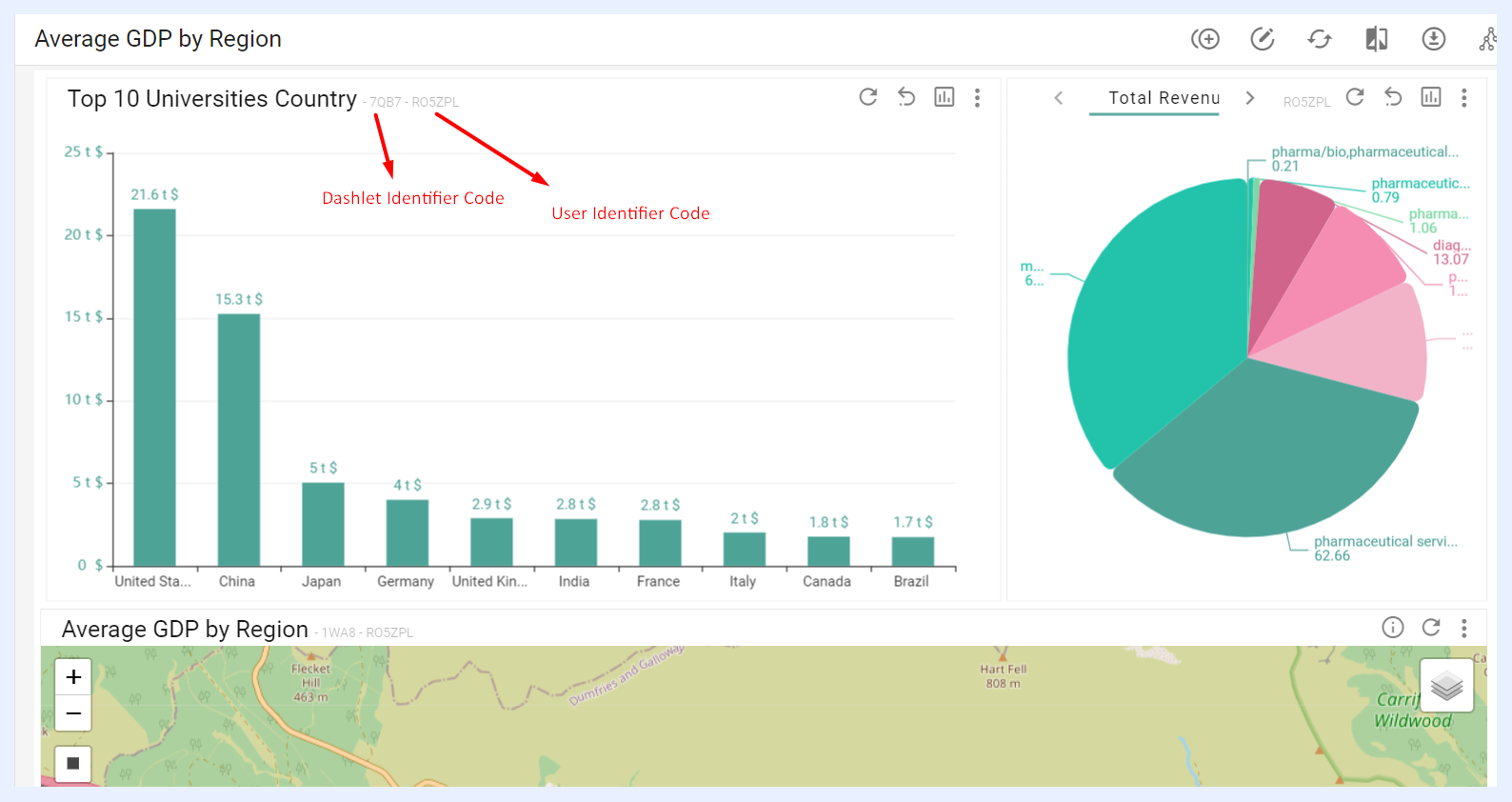
Task: Open the dashboard edit pencil icon
Action: pyautogui.click(x=1263, y=39)
